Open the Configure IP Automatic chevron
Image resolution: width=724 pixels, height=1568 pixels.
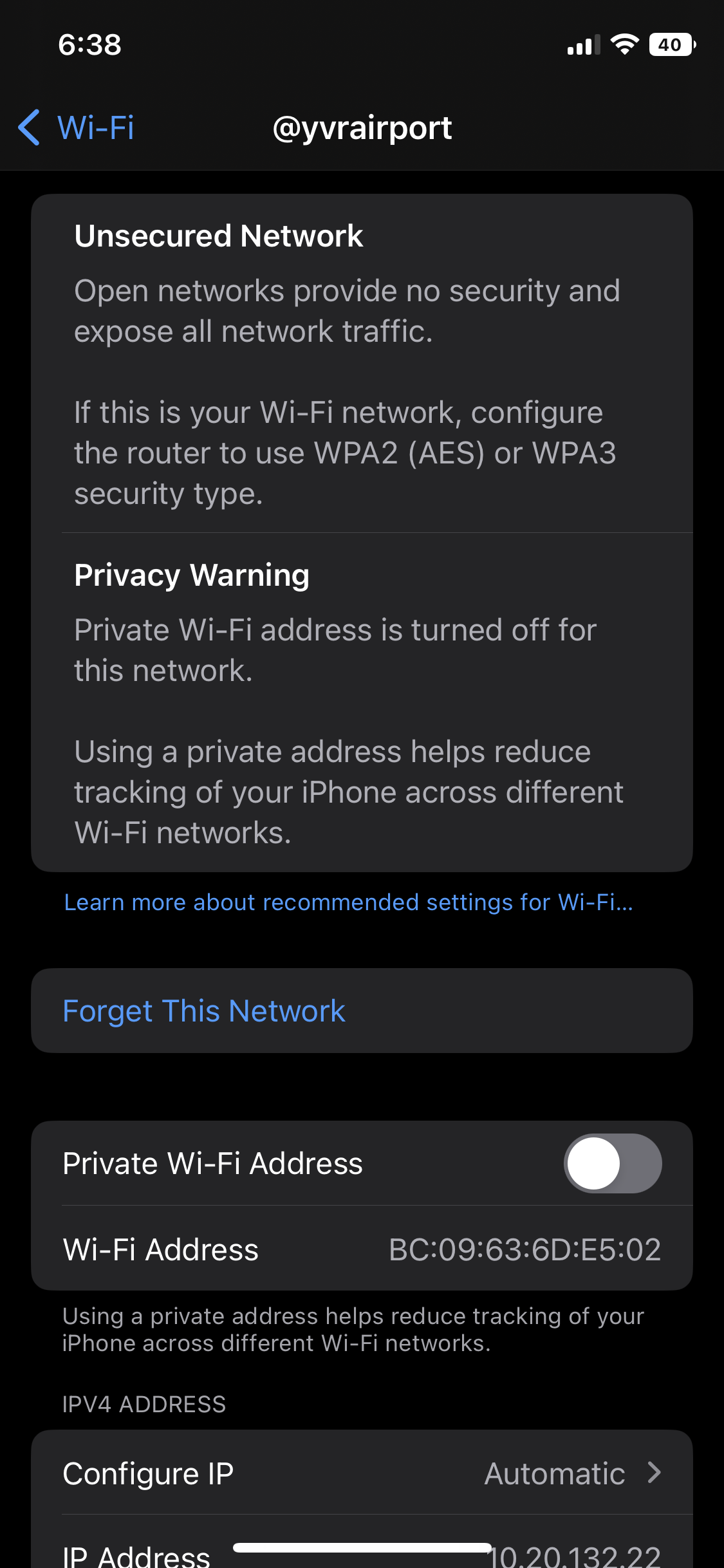654,1473
